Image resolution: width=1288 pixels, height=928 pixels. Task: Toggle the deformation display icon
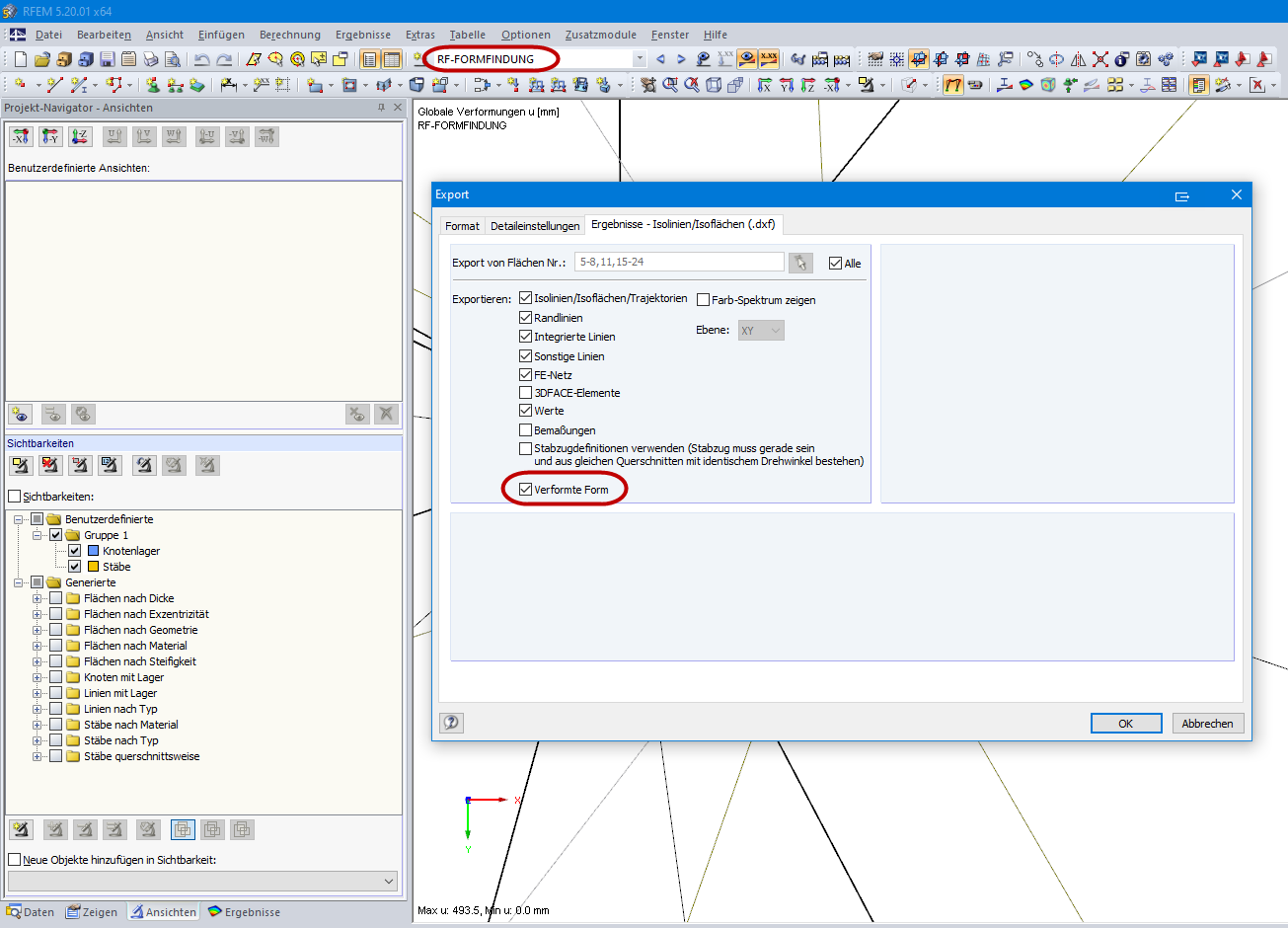pyautogui.click(x=952, y=85)
